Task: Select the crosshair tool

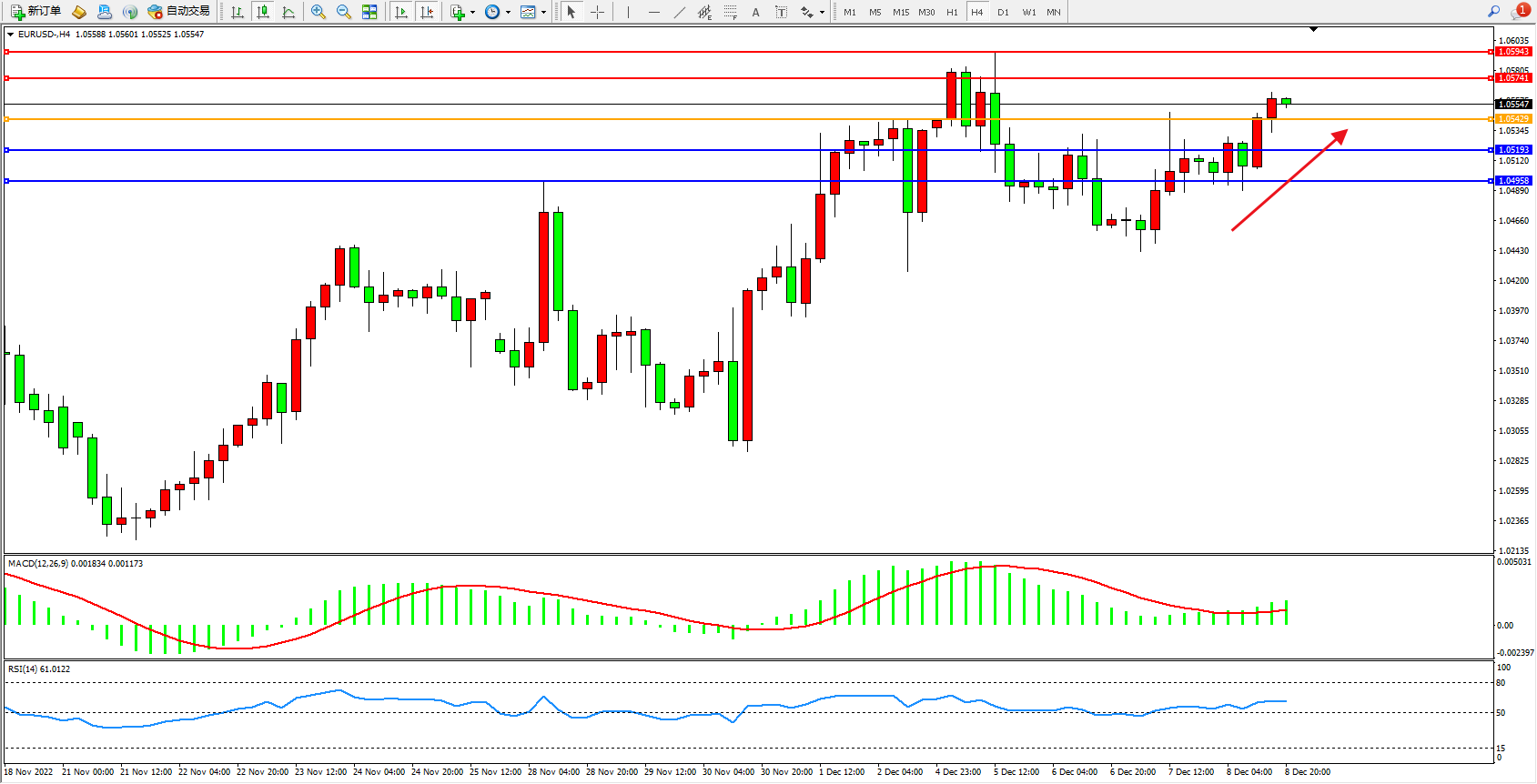Action: click(597, 12)
